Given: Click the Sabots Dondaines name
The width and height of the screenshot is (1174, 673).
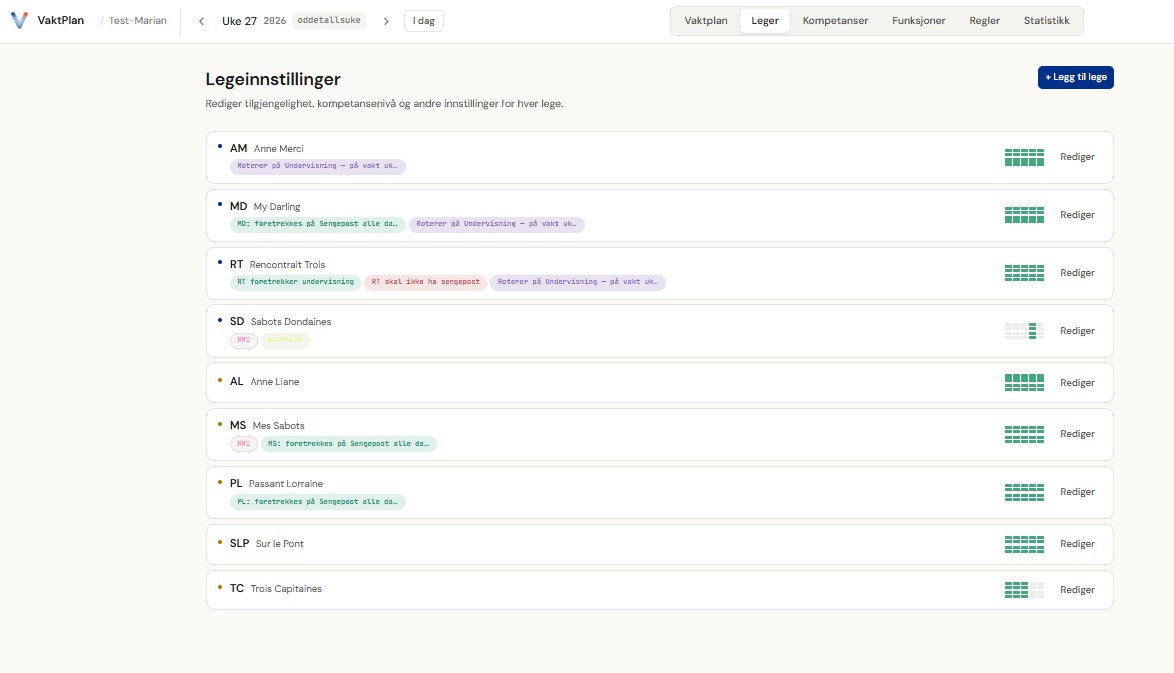Looking at the screenshot, I should pos(291,322).
